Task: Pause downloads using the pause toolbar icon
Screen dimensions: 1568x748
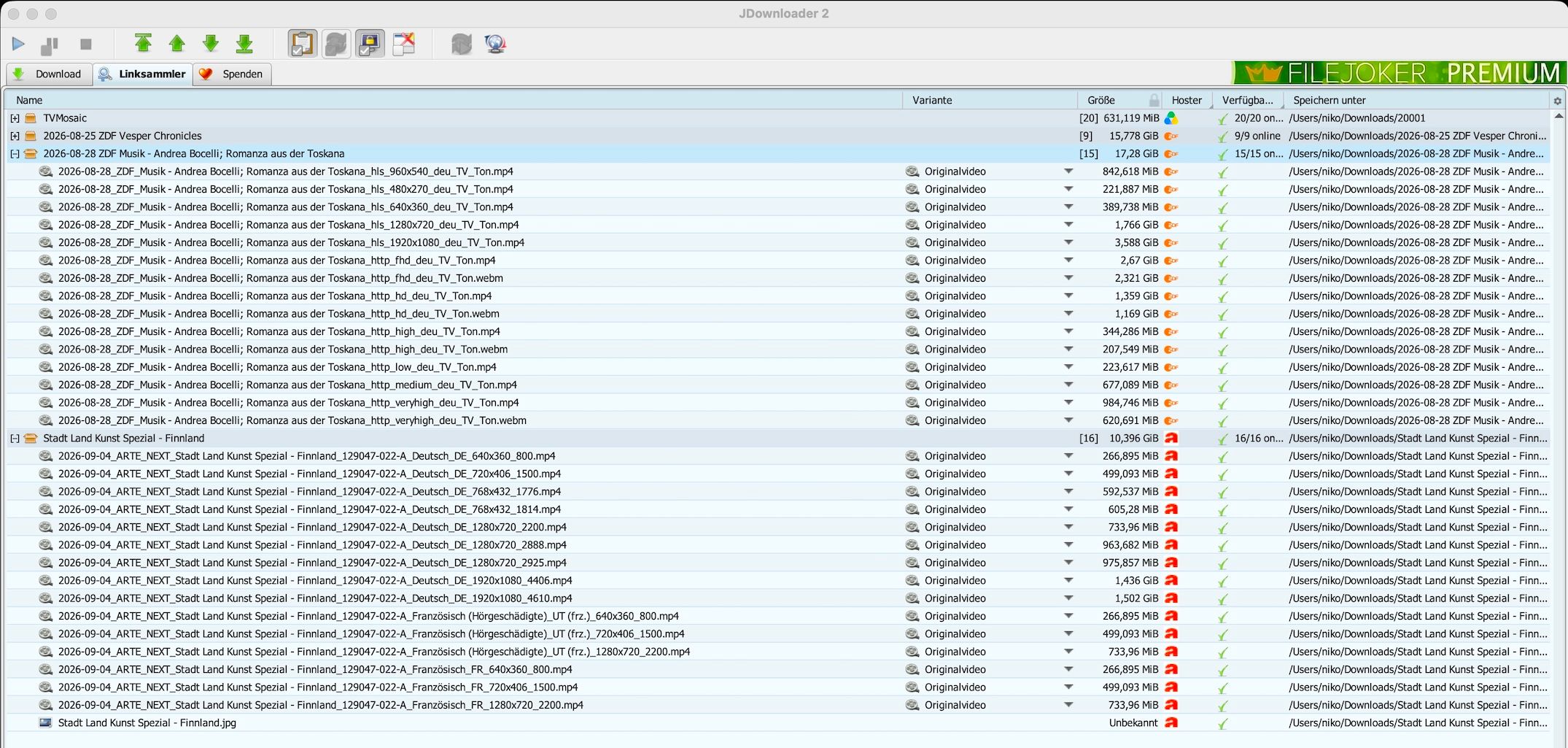Action: pyautogui.click(x=50, y=45)
